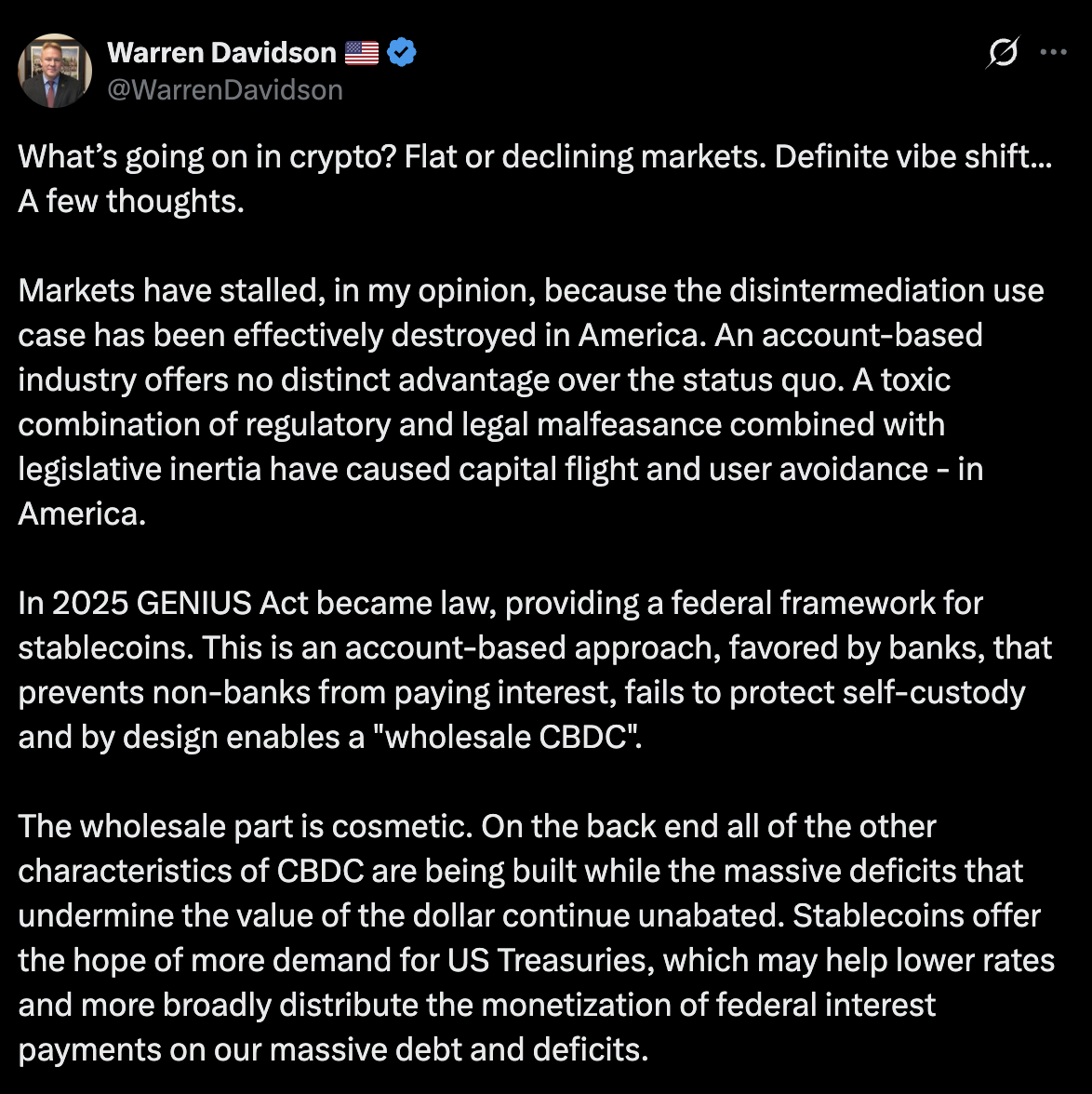Click the final line about "massive debt and deficits"
The height and width of the screenshot is (1094, 1092).
[334, 1050]
